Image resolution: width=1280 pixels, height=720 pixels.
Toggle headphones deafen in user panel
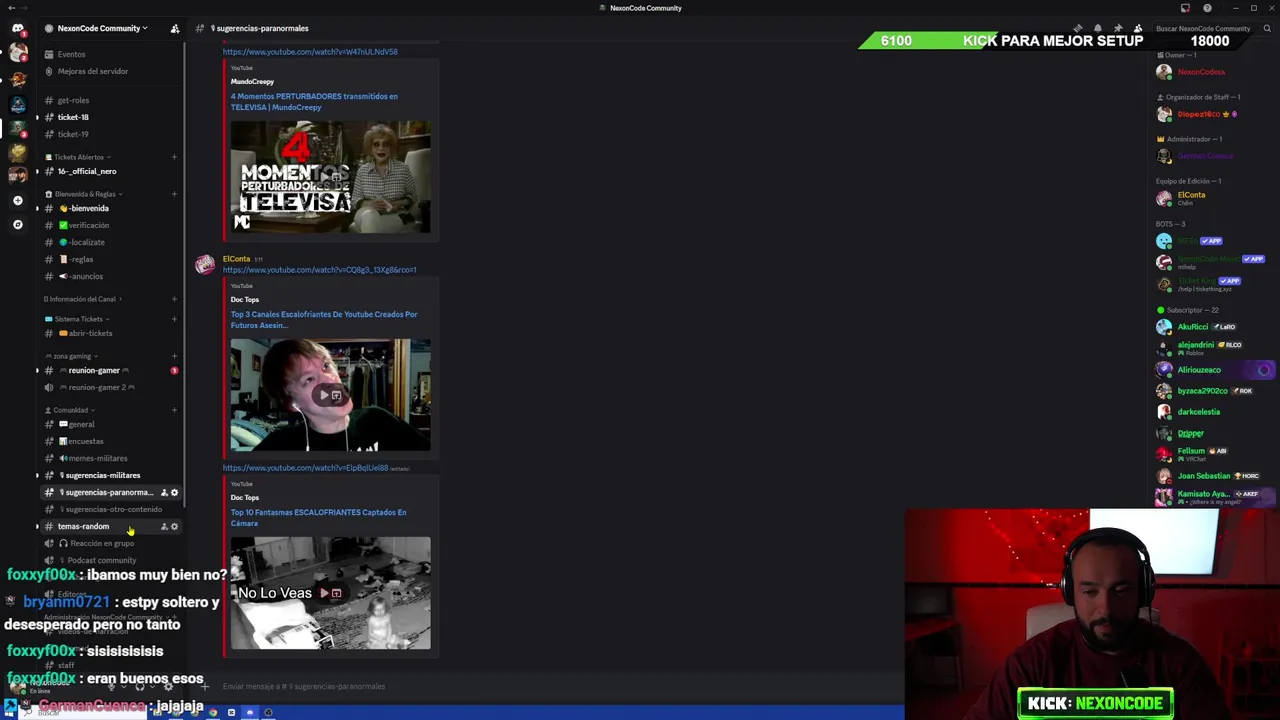click(x=138, y=686)
